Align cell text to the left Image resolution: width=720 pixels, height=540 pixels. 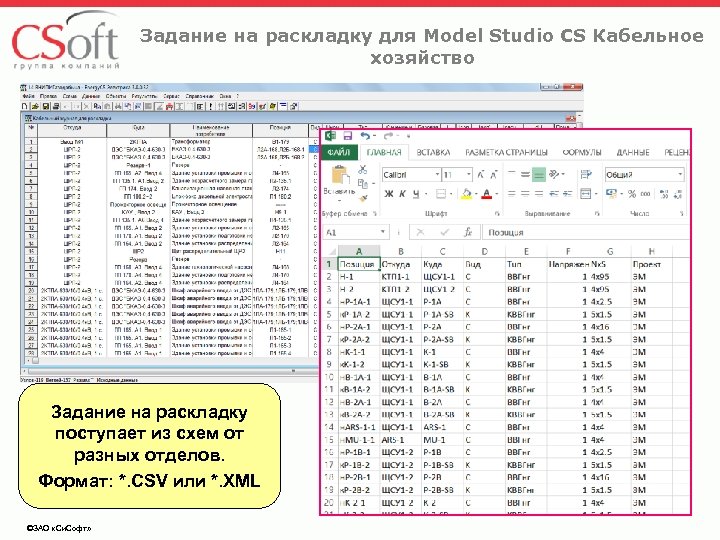[x=512, y=194]
